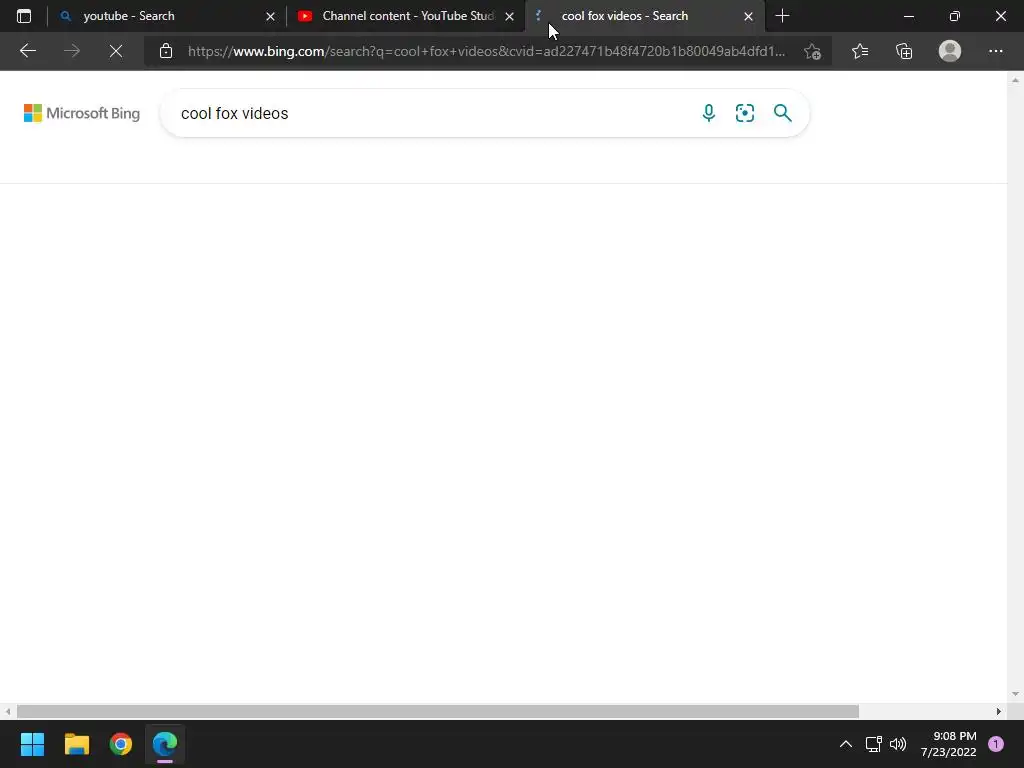Open volume control tray icon
This screenshot has width=1024, height=768.
(x=898, y=744)
